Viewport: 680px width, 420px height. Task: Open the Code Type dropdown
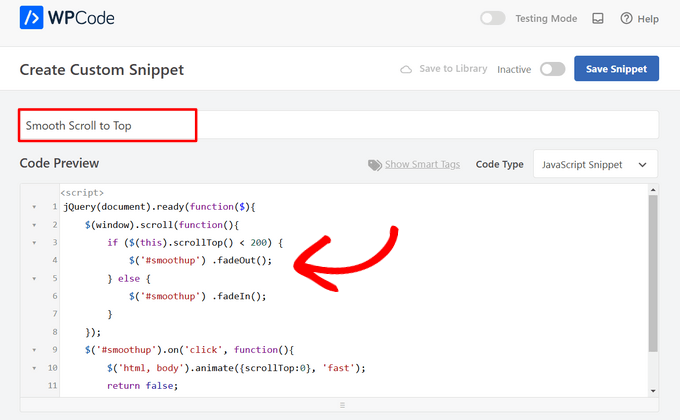[x=595, y=164]
